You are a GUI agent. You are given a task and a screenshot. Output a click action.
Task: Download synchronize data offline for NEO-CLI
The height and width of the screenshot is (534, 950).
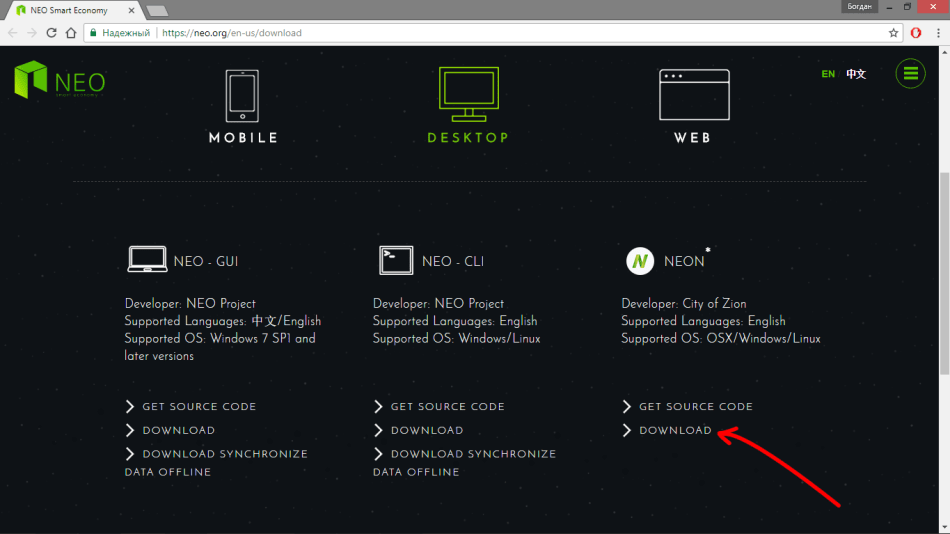(x=465, y=462)
